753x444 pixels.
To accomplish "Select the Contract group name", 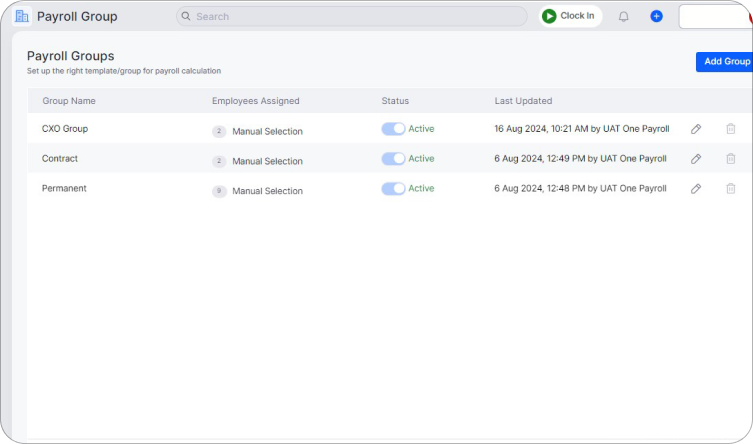I will (x=60, y=158).
